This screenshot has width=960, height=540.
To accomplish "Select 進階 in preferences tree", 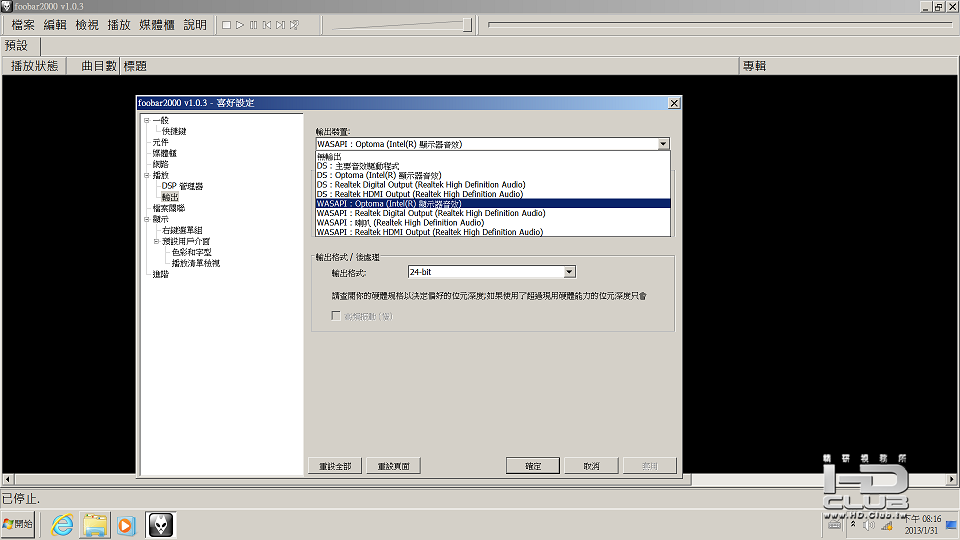I will pos(160,274).
